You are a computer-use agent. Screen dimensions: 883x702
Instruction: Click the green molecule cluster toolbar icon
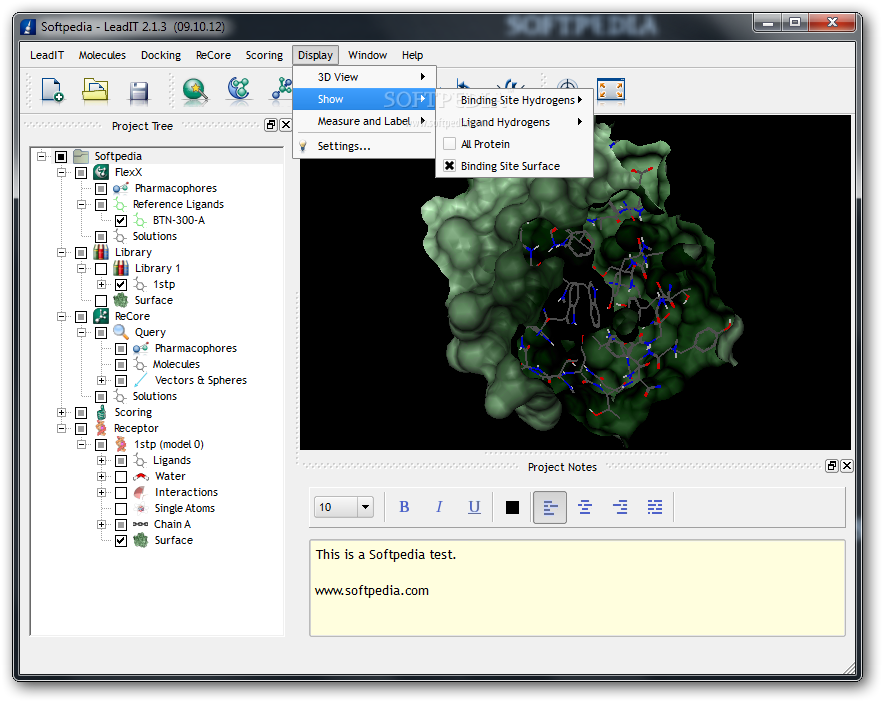pyautogui.click(x=239, y=89)
